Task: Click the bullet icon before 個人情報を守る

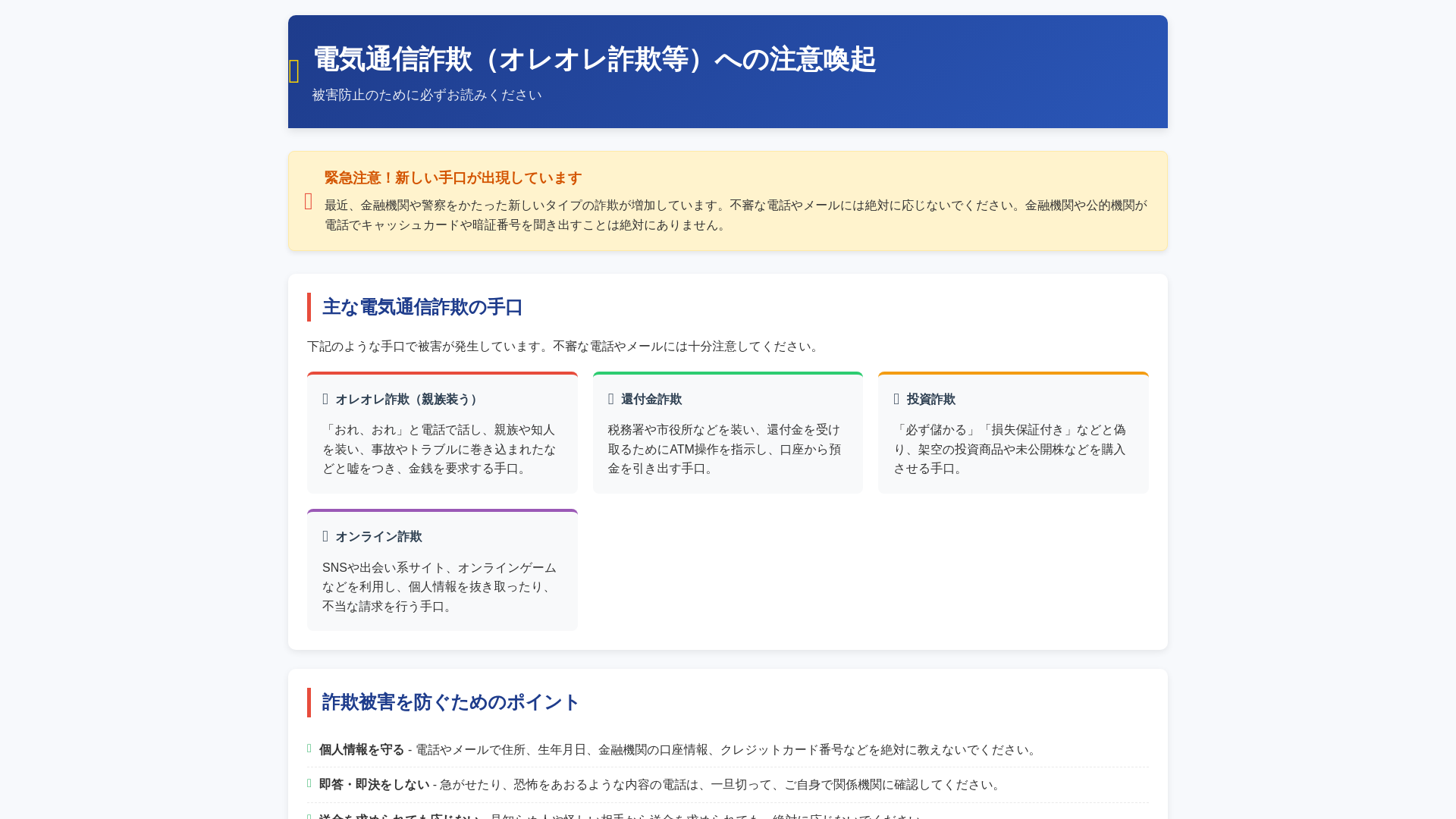Action: 309,748
